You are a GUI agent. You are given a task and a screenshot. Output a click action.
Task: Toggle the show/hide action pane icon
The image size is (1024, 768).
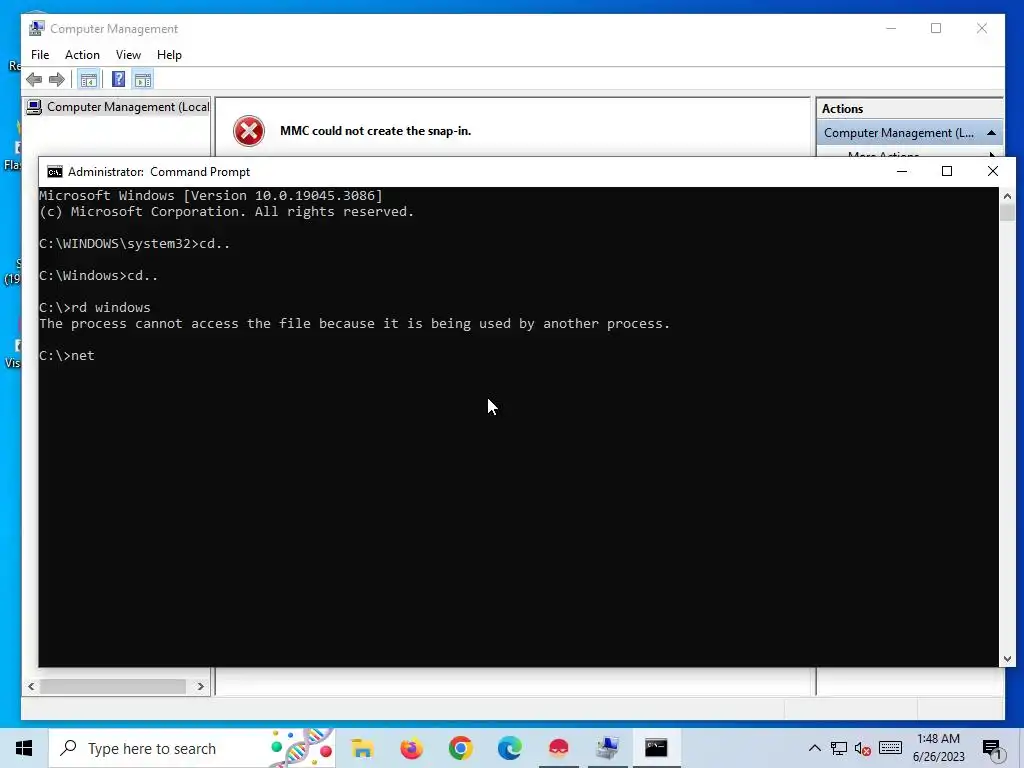point(143,80)
